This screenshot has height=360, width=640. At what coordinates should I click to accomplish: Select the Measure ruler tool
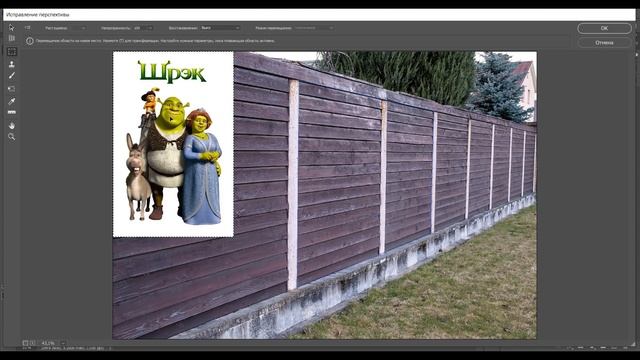(x=11, y=112)
